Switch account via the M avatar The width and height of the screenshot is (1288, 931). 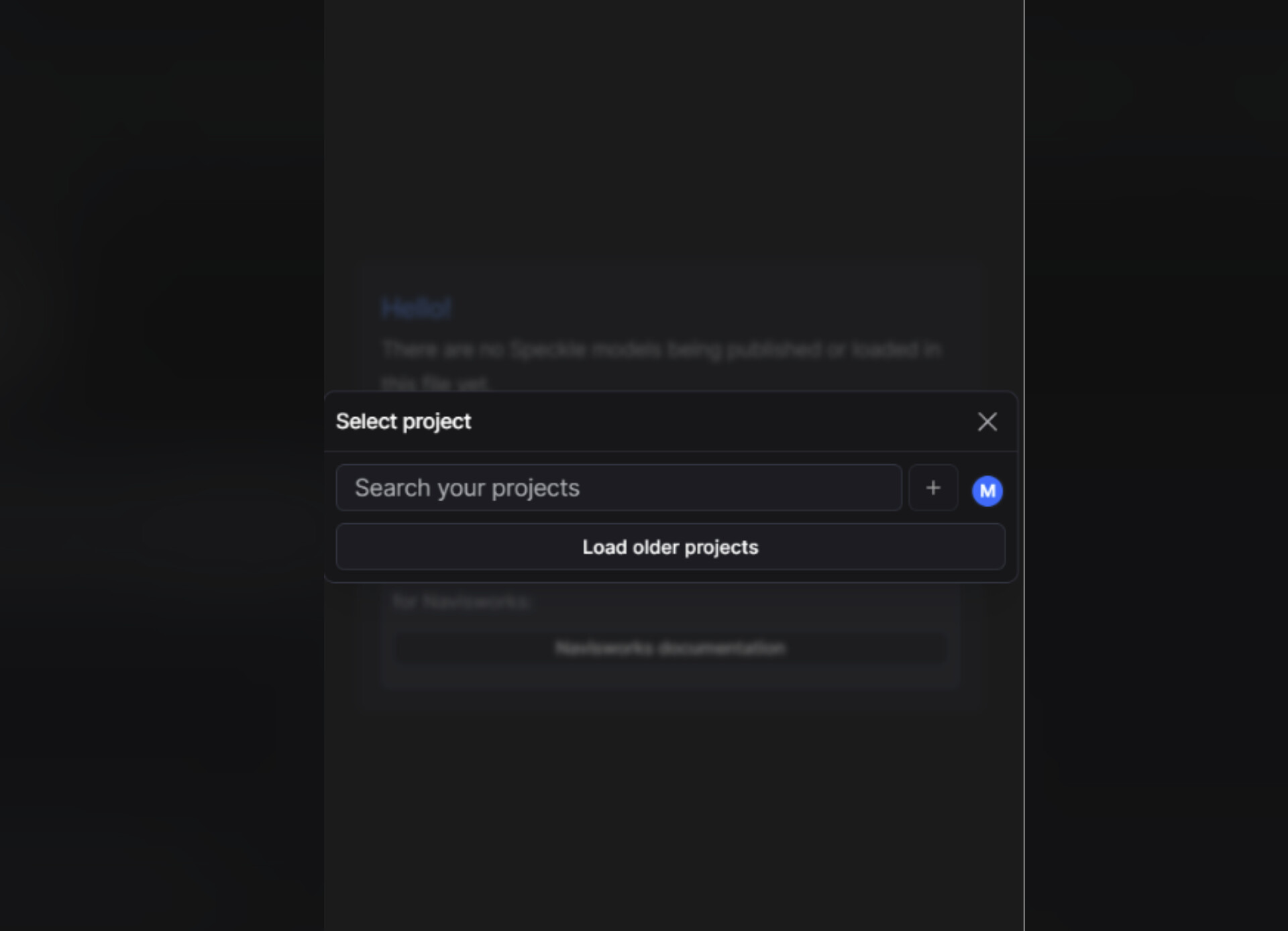coord(987,491)
